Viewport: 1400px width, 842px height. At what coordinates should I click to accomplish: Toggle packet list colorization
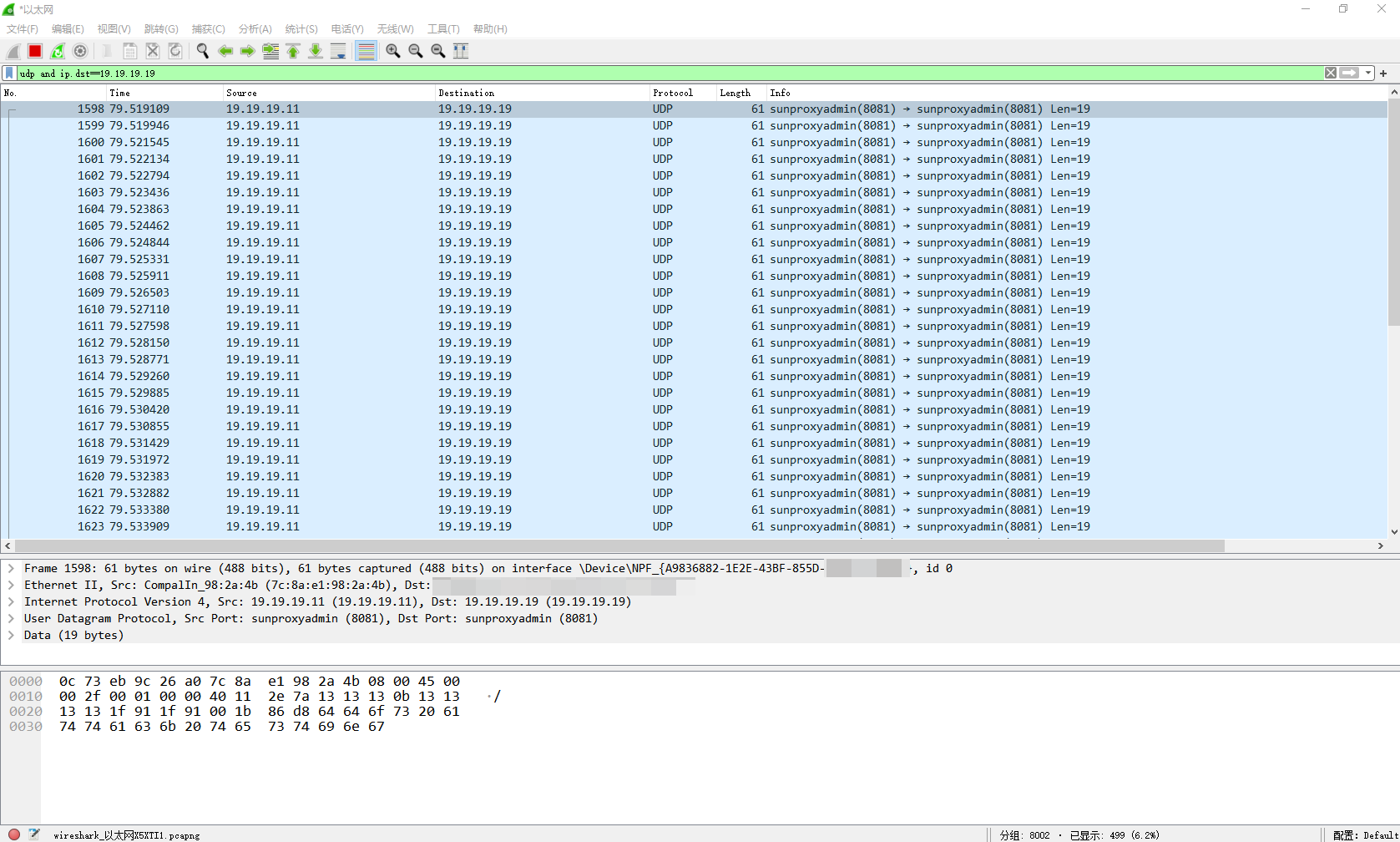coord(366,51)
